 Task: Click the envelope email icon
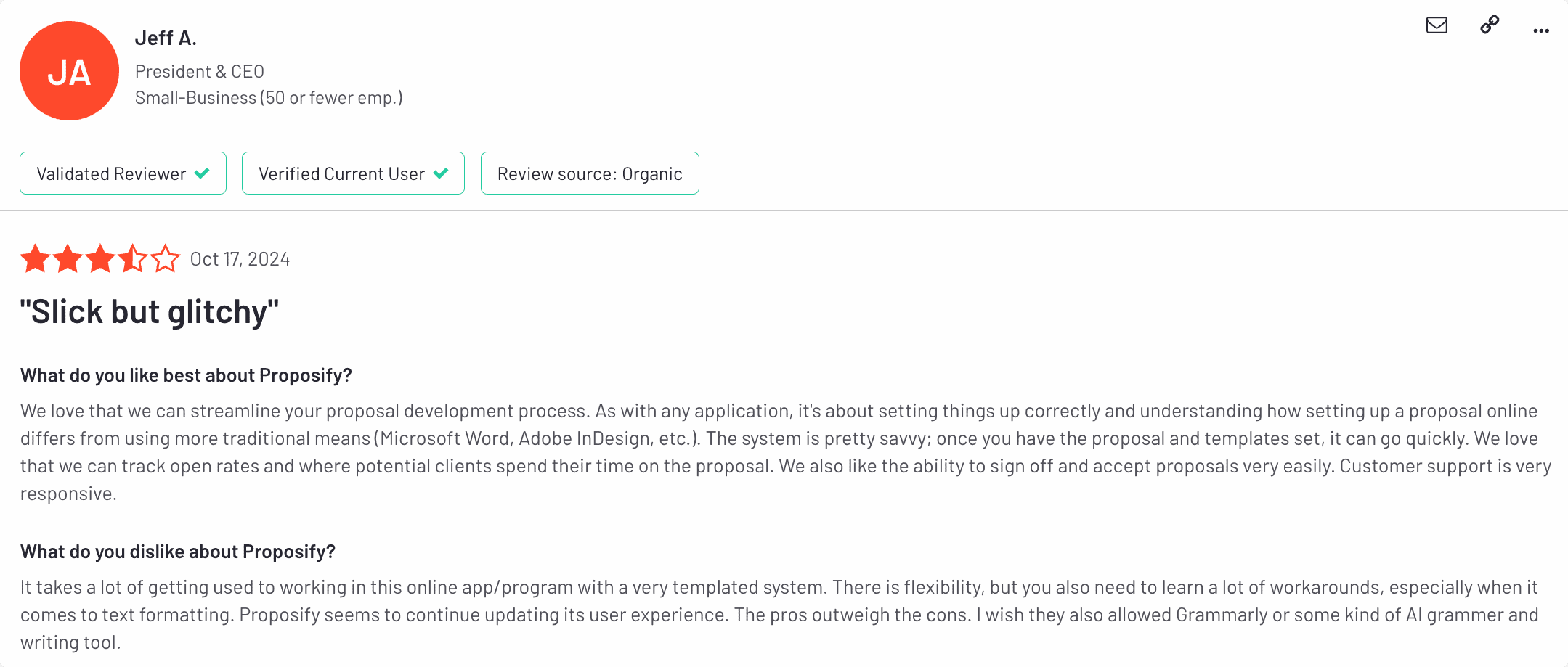point(1437,25)
